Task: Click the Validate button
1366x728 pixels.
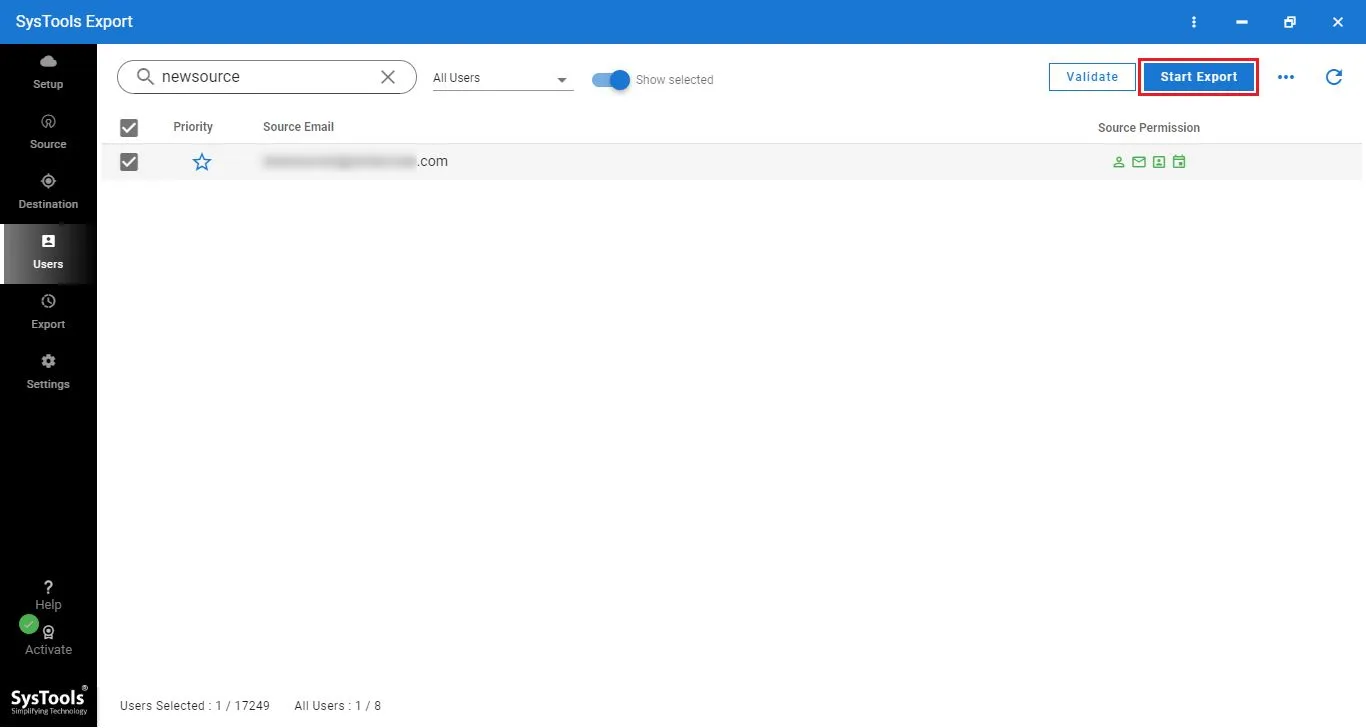Action: (x=1092, y=77)
